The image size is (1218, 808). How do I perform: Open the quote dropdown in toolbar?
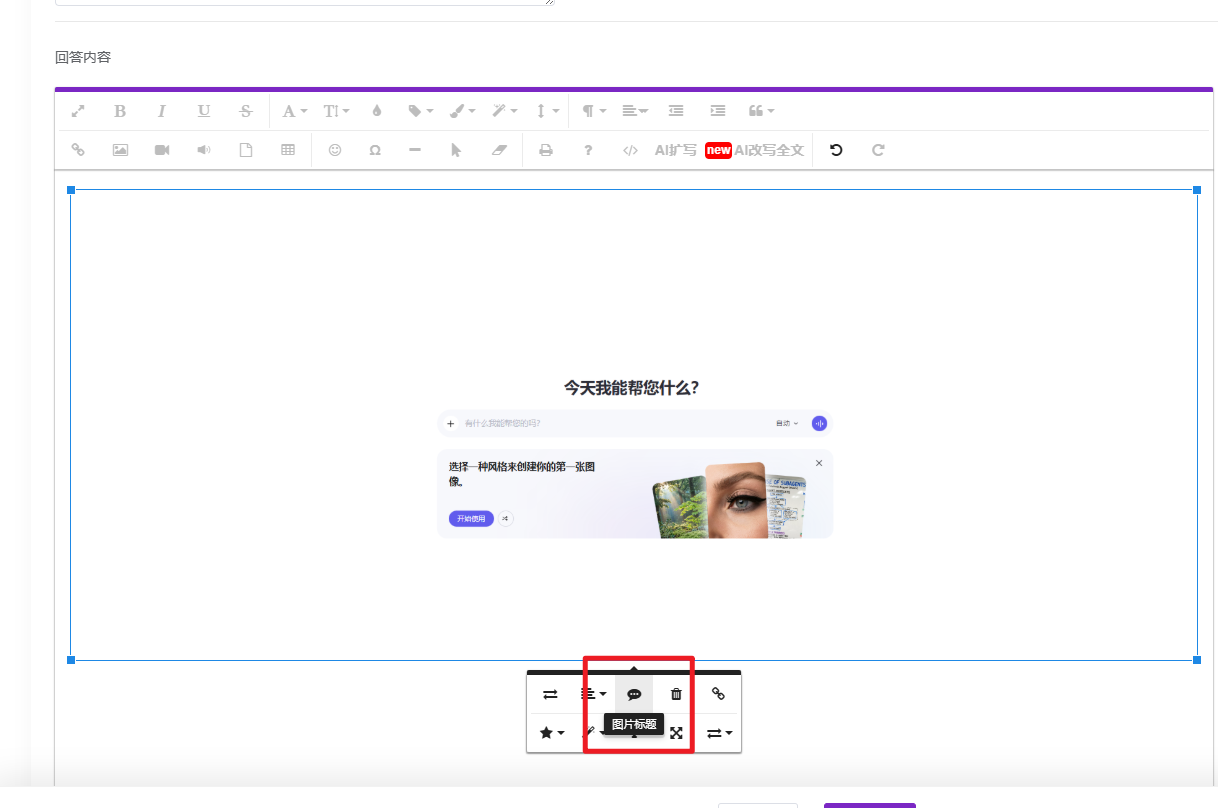[x=761, y=111]
